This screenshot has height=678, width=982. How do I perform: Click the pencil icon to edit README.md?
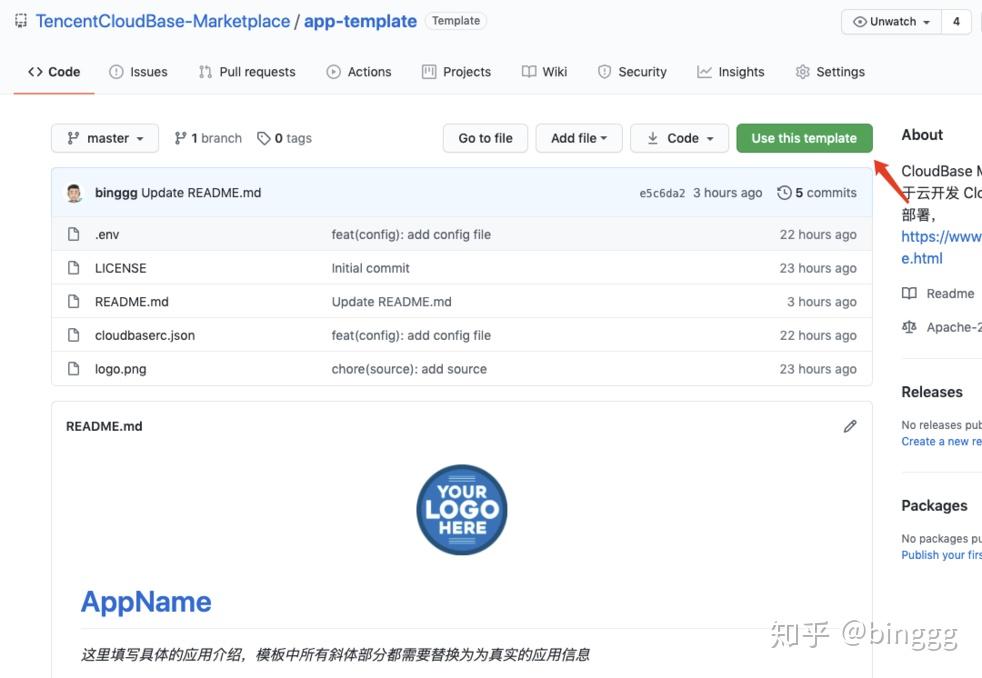(x=850, y=426)
